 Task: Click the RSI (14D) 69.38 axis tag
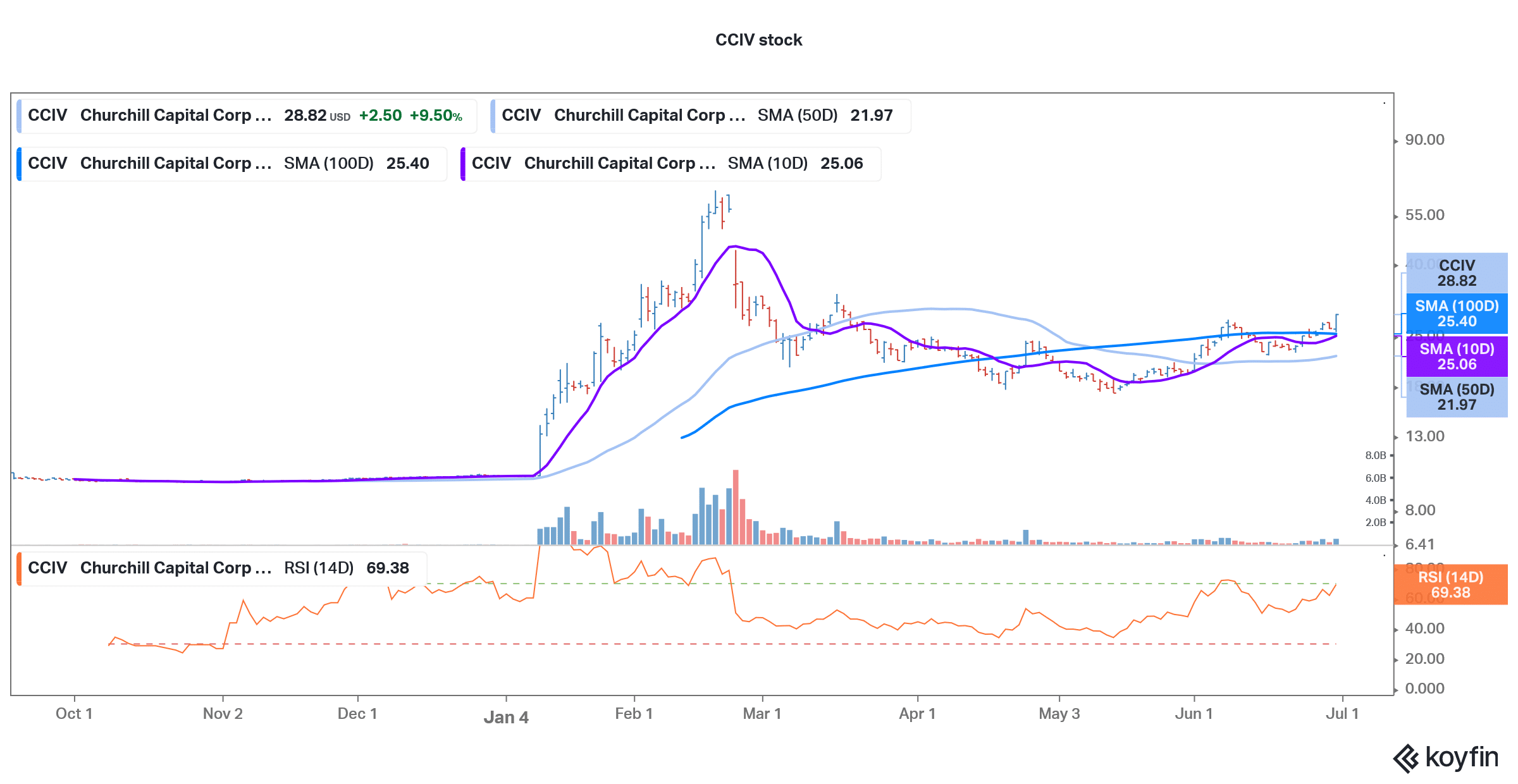pyautogui.click(x=1450, y=585)
